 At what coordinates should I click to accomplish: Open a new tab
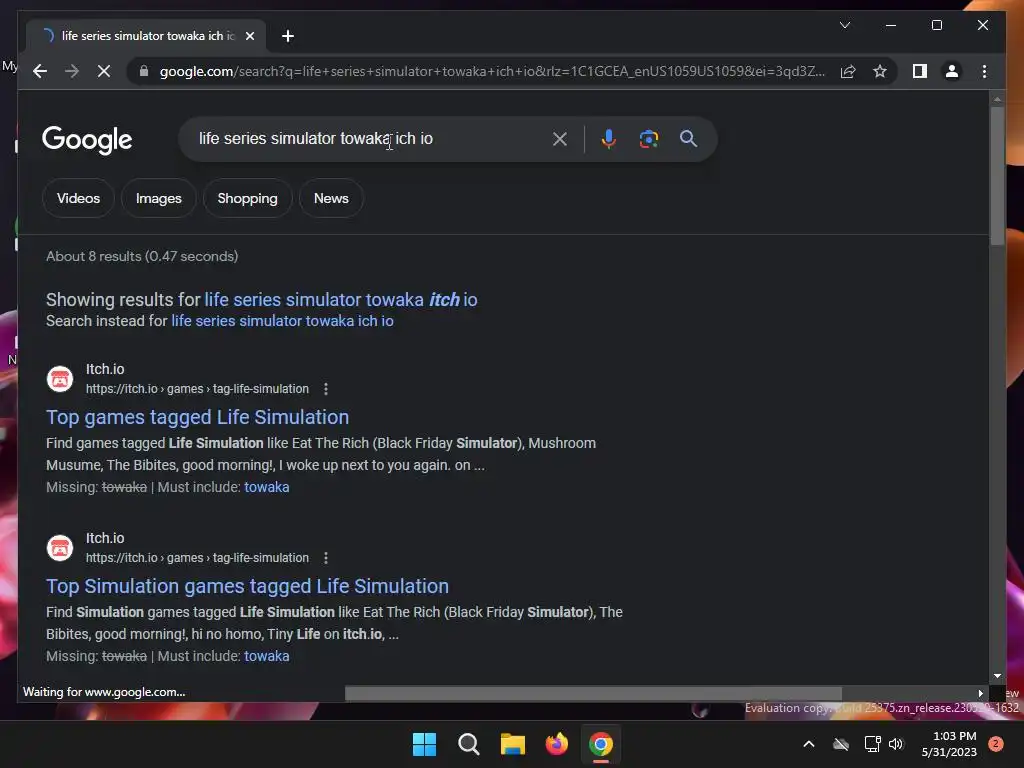click(x=287, y=36)
